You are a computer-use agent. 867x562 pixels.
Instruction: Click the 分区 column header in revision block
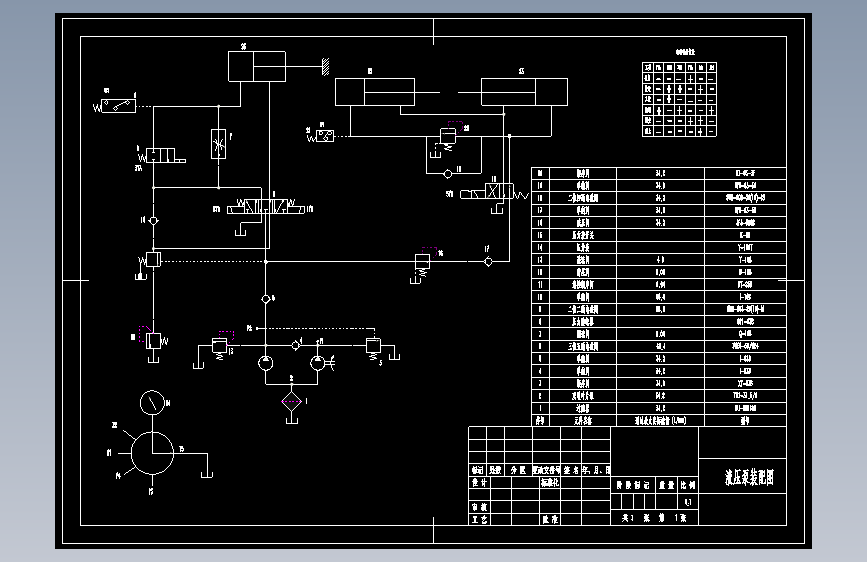coord(518,470)
